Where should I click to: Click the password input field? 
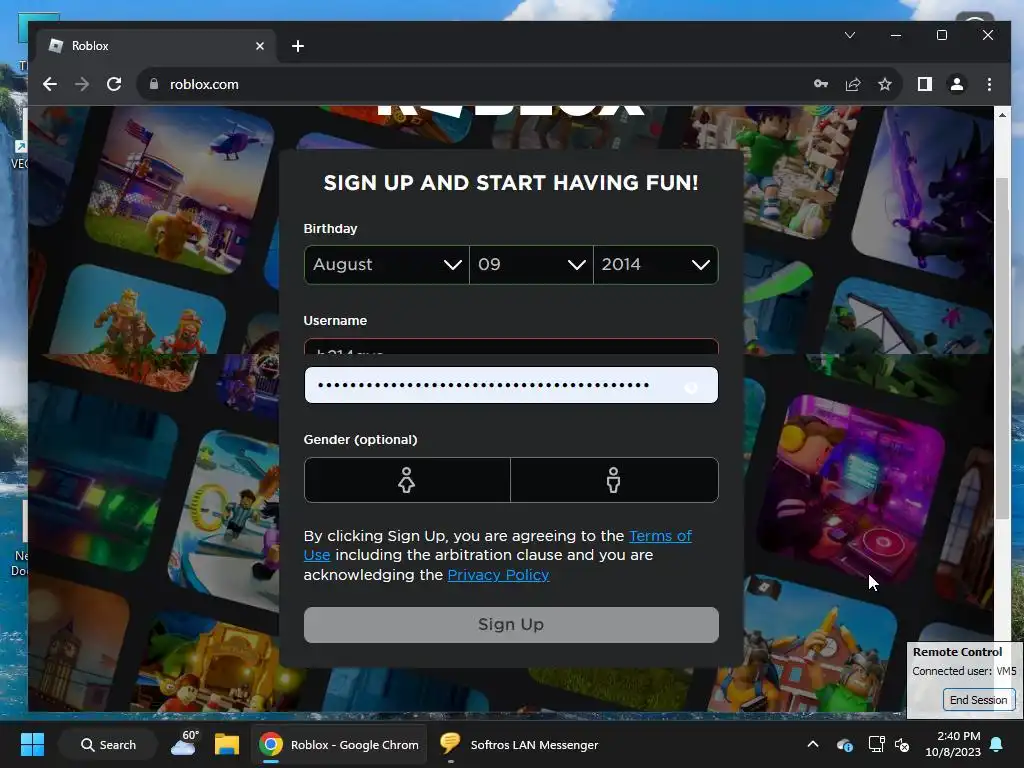(511, 385)
